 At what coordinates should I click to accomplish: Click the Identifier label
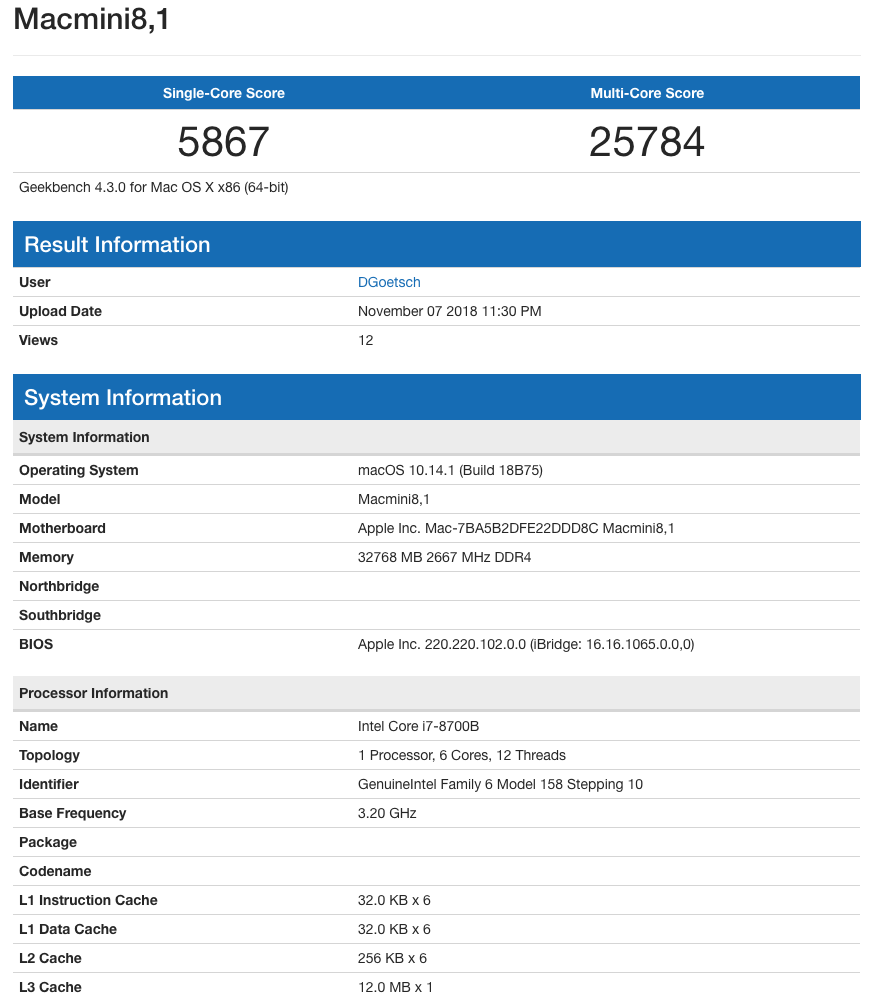click(49, 784)
